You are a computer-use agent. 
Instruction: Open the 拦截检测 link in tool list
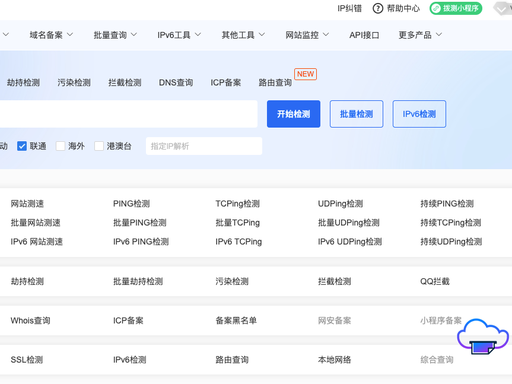[x=335, y=282]
